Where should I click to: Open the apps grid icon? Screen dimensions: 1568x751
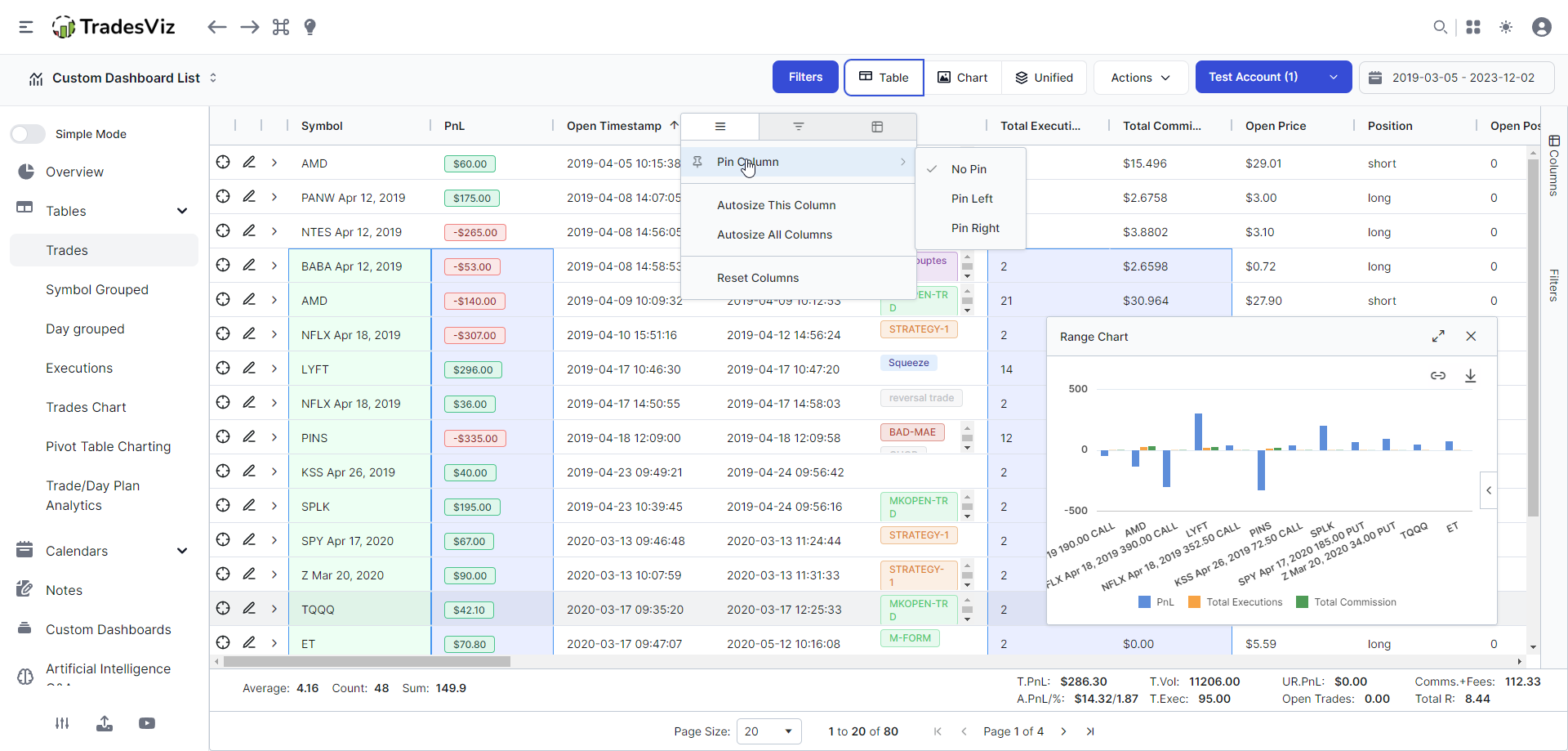point(1473,27)
